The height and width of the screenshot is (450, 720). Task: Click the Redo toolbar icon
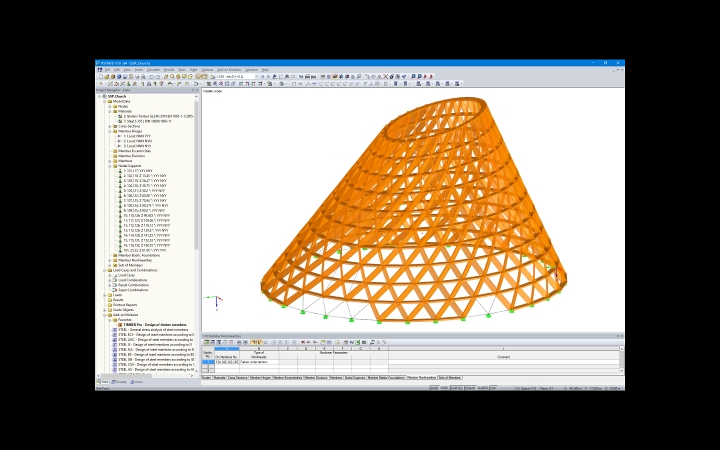pyautogui.click(x=158, y=77)
